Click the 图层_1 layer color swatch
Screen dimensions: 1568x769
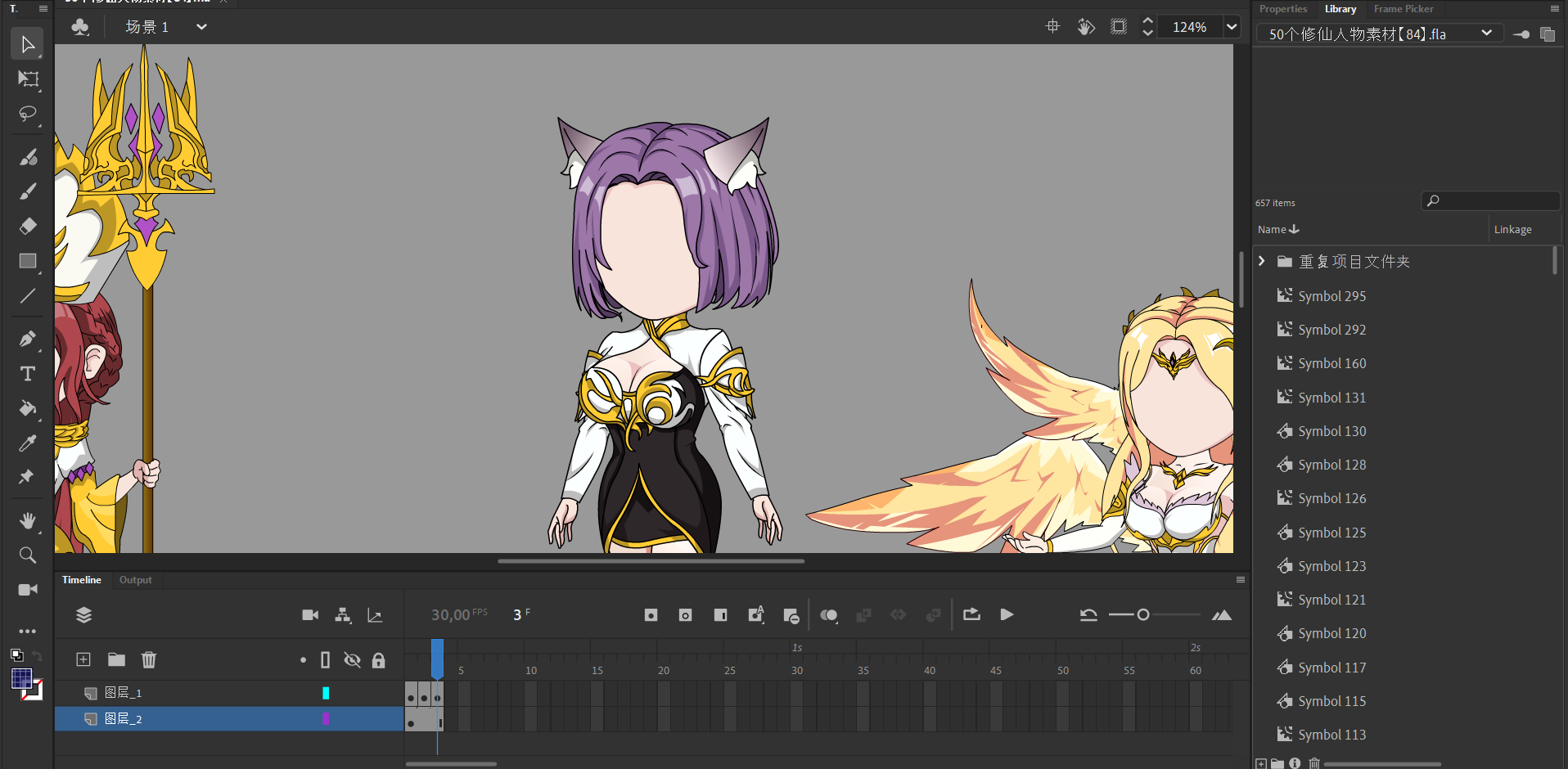point(326,693)
